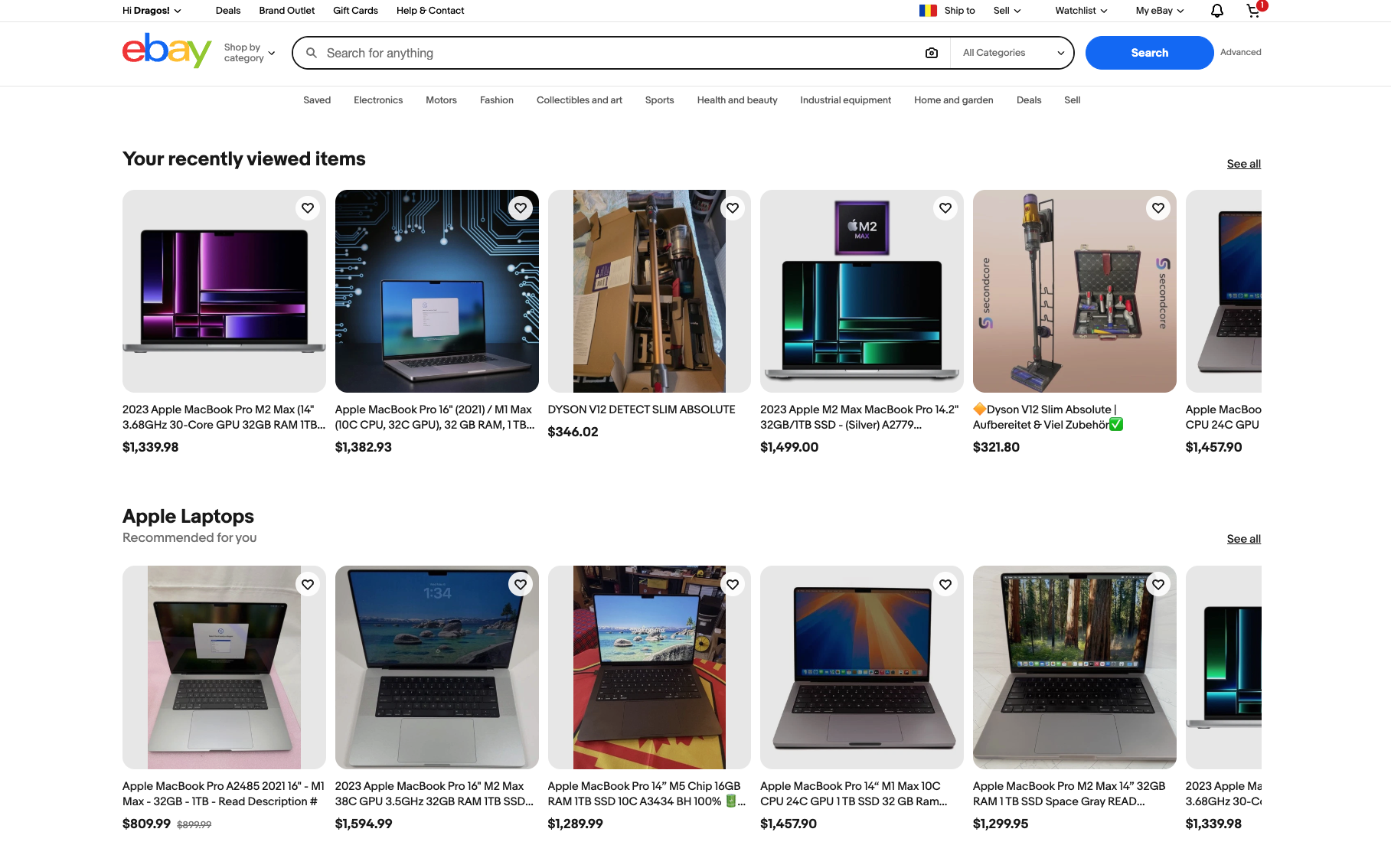
Task: Go to Home and garden category
Action: (954, 100)
